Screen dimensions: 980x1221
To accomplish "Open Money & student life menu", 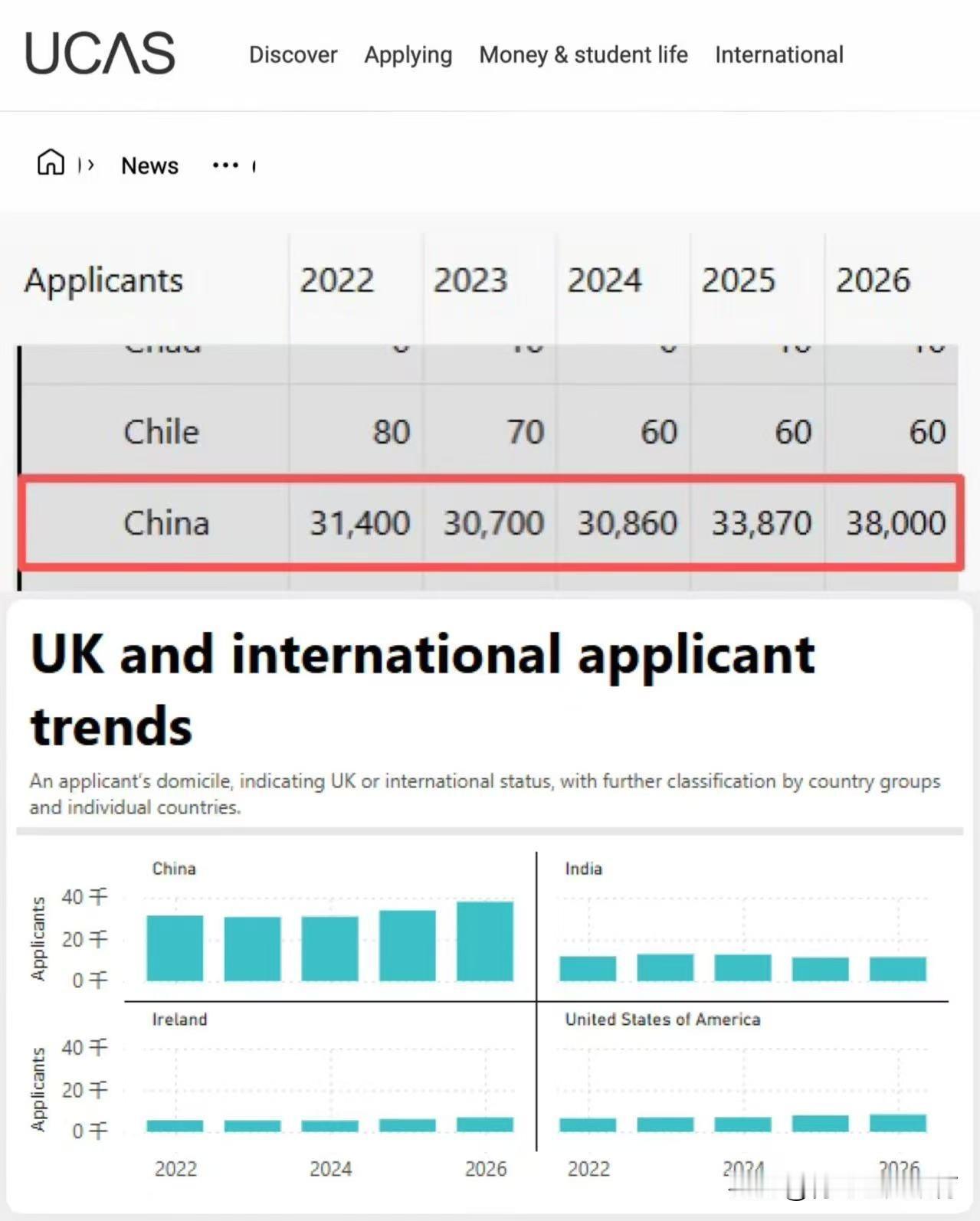I will (x=583, y=55).
